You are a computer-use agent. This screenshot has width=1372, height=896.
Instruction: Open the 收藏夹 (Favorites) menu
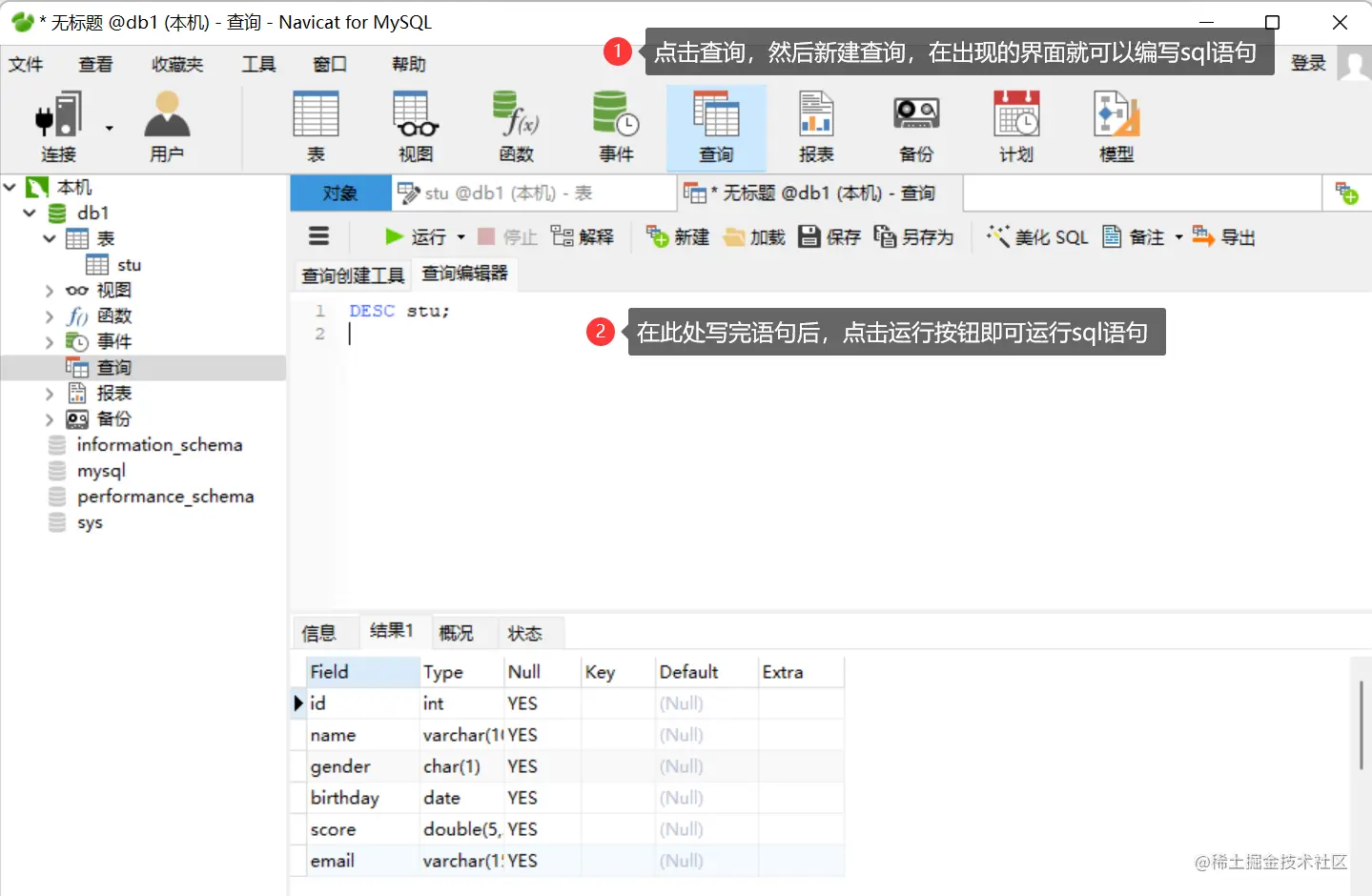177,64
